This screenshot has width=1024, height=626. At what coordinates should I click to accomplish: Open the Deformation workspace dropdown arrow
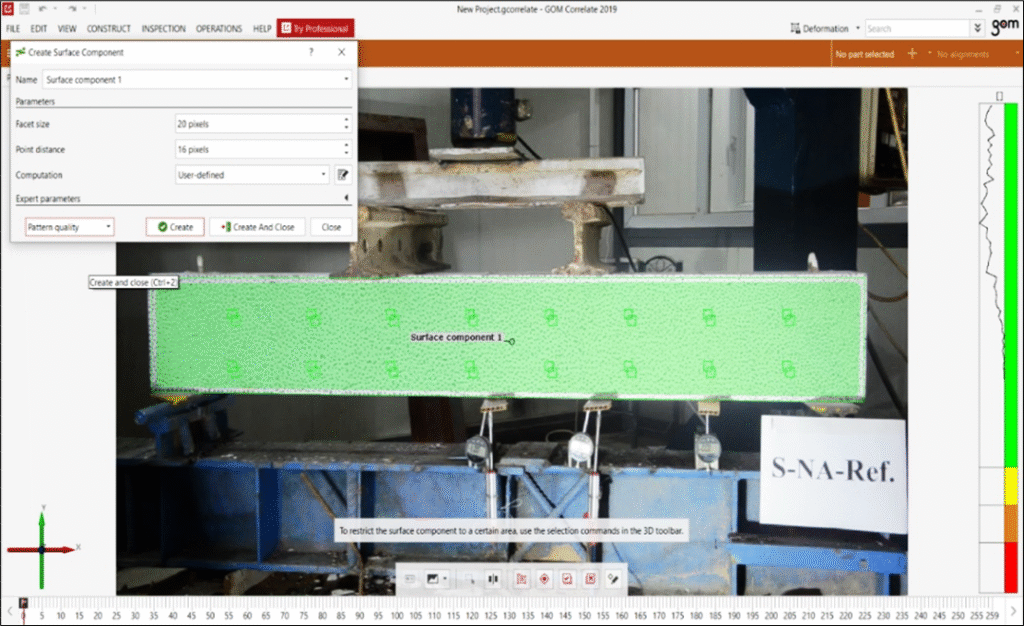pyautogui.click(x=857, y=29)
